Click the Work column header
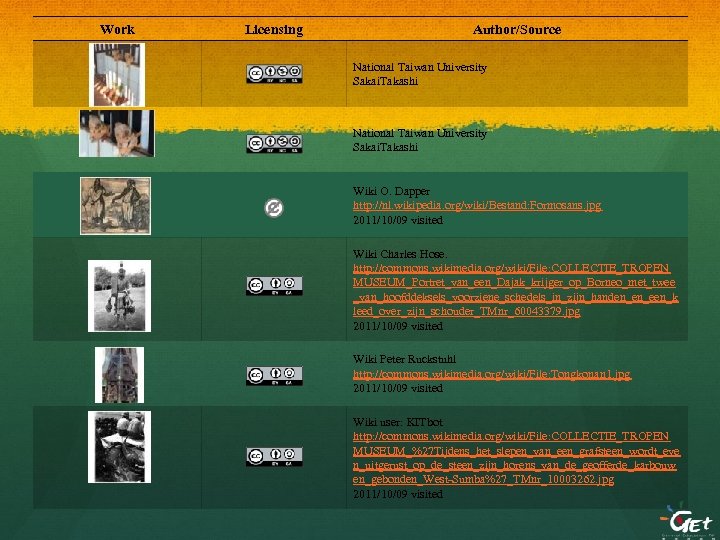This screenshot has height=540, width=720. coord(117,29)
